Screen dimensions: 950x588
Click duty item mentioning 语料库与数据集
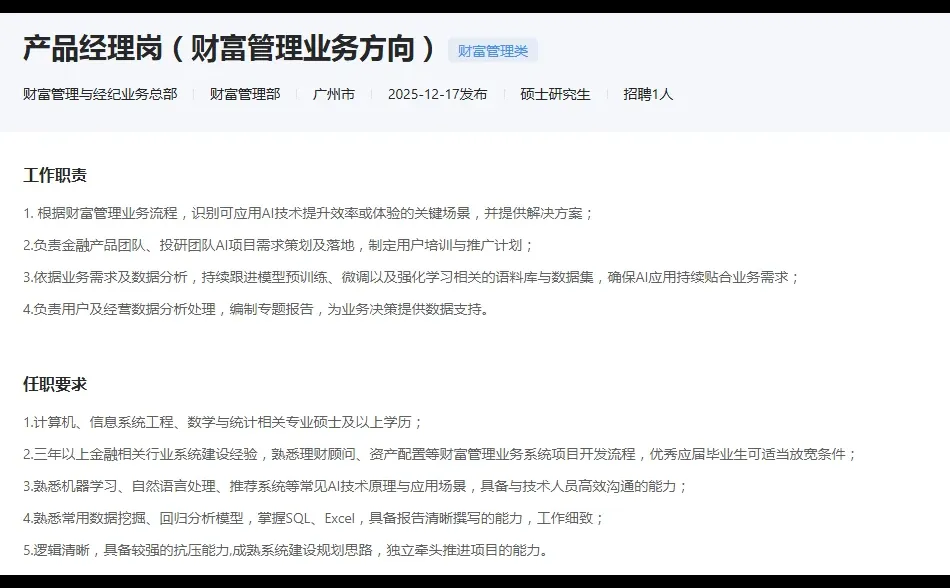[400, 277]
